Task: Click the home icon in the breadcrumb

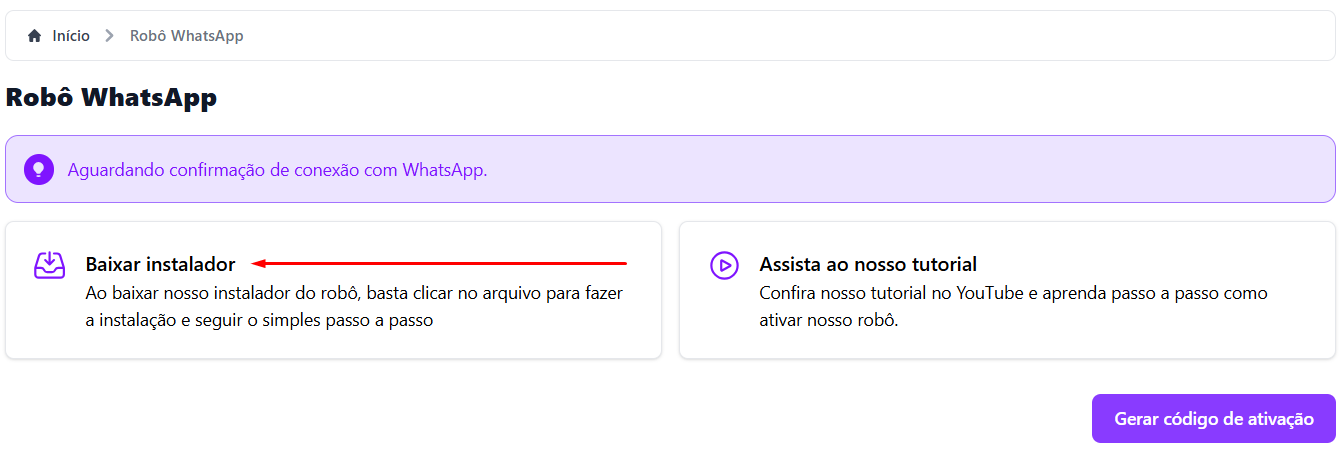Action: pyautogui.click(x=35, y=36)
